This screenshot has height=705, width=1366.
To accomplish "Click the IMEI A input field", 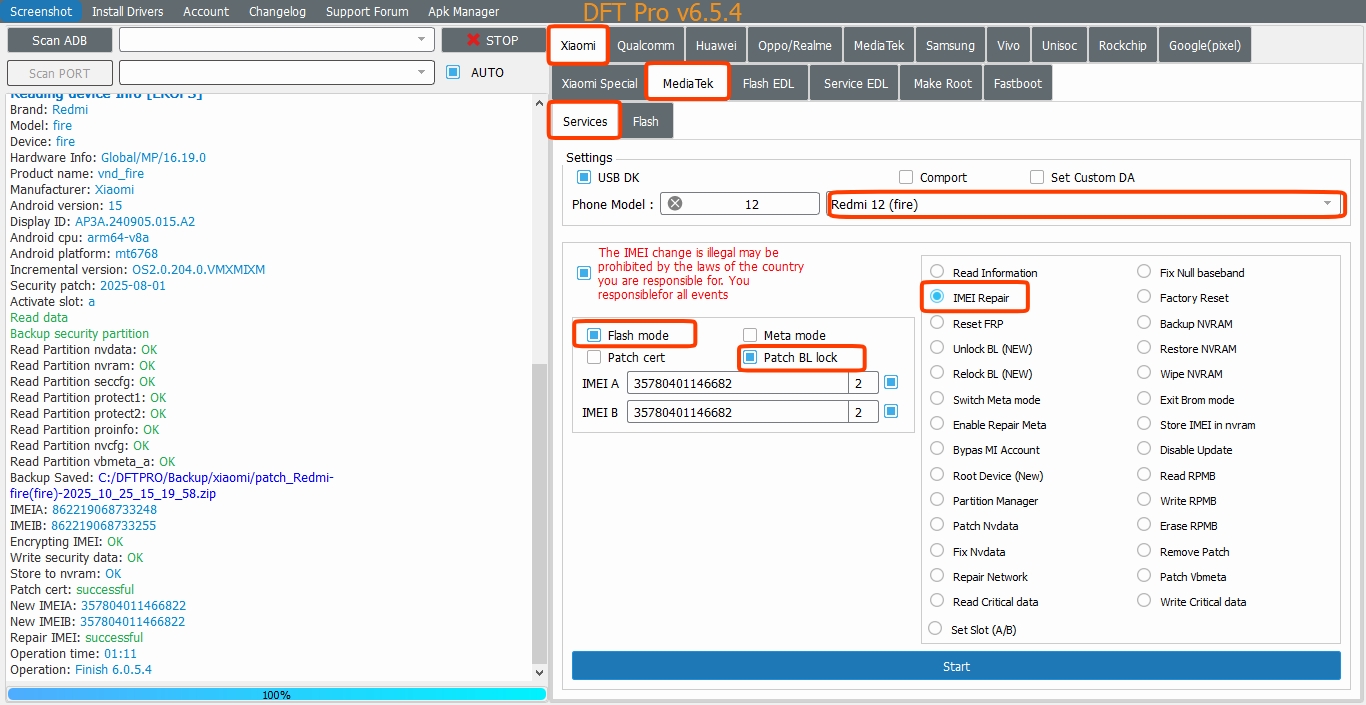I will pos(737,383).
